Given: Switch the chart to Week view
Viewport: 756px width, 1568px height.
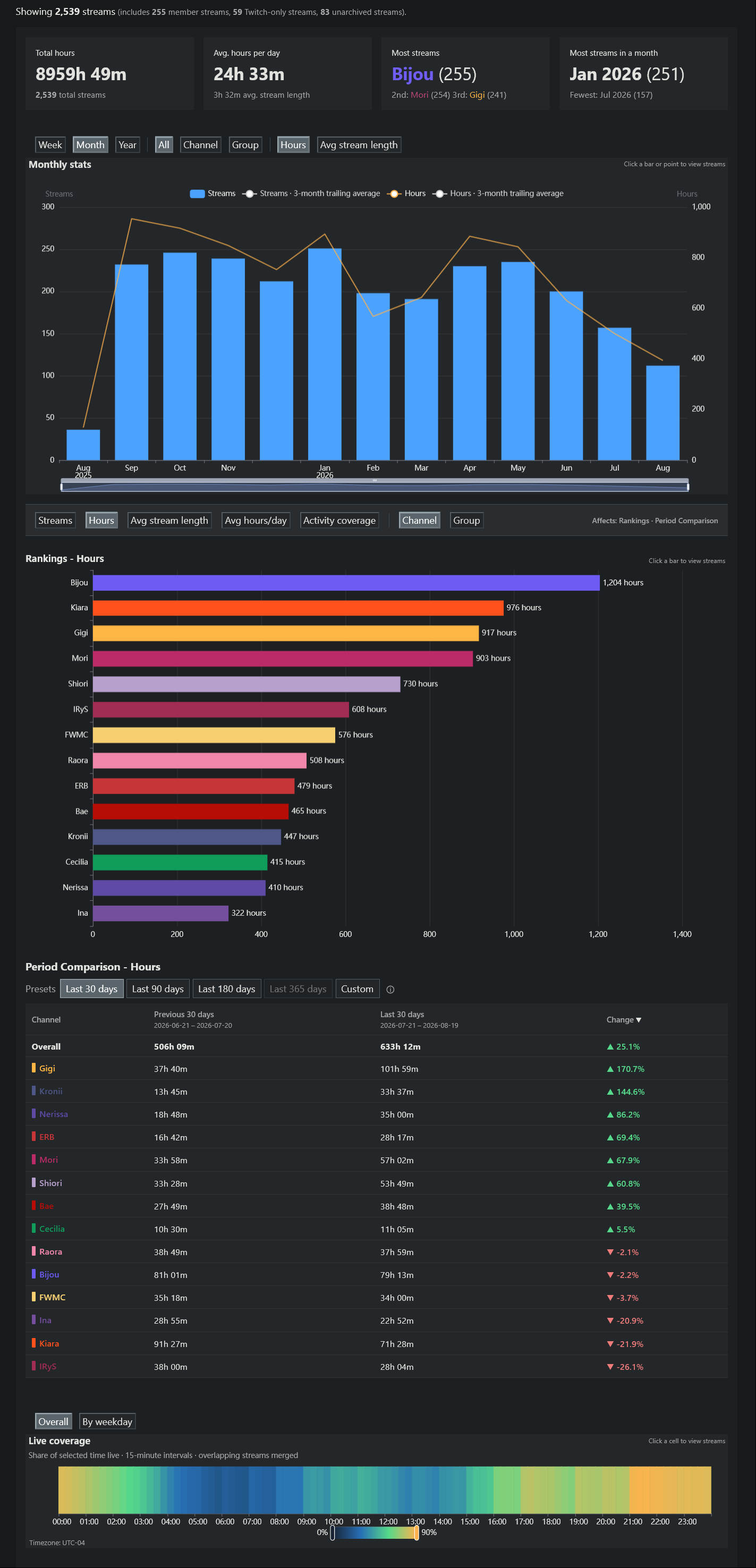Looking at the screenshot, I should [x=50, y=145].
